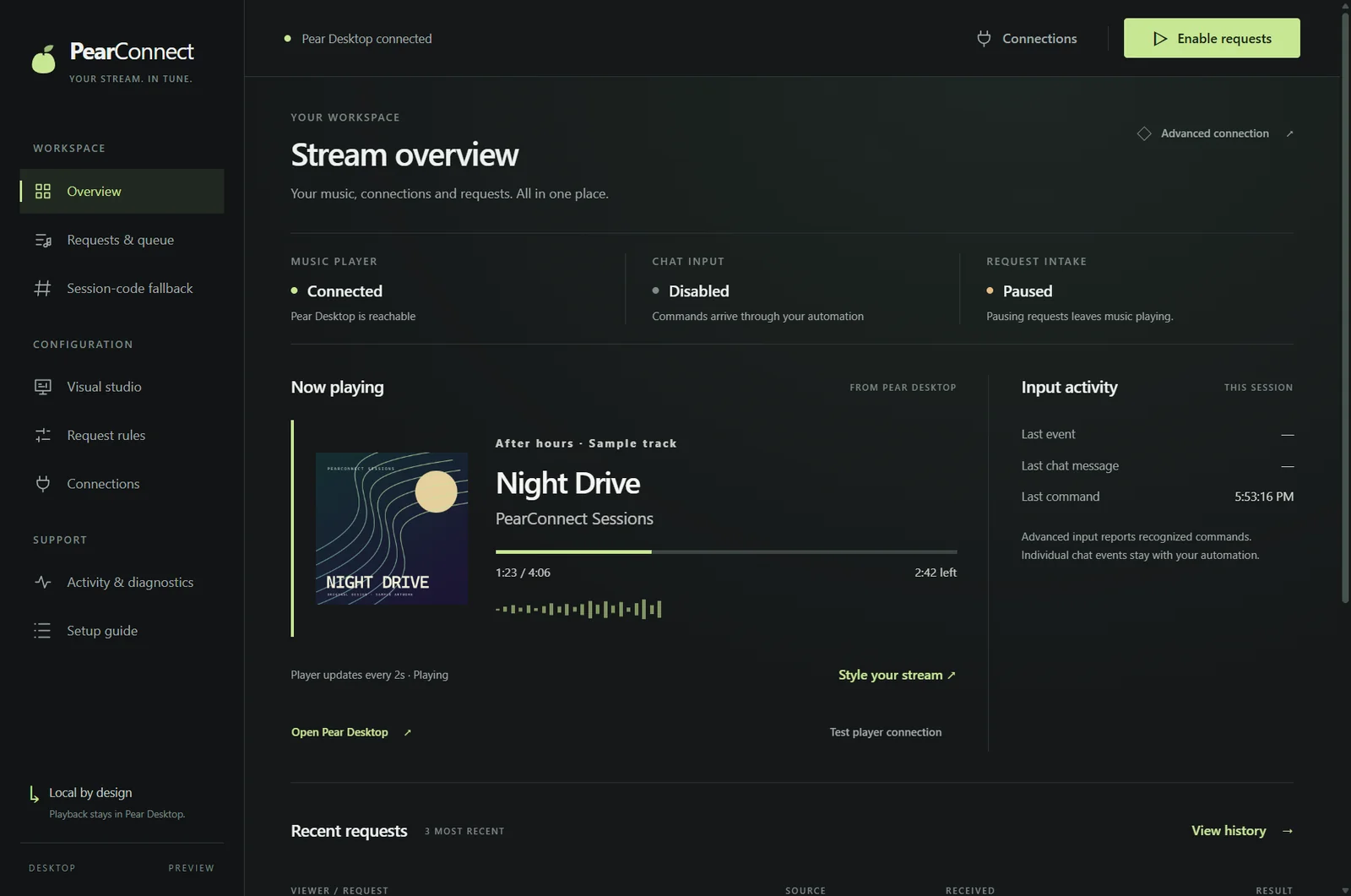Screen dimensions: 1351x896
Task: Click Test player connection
Action: [x=886, y=732]
